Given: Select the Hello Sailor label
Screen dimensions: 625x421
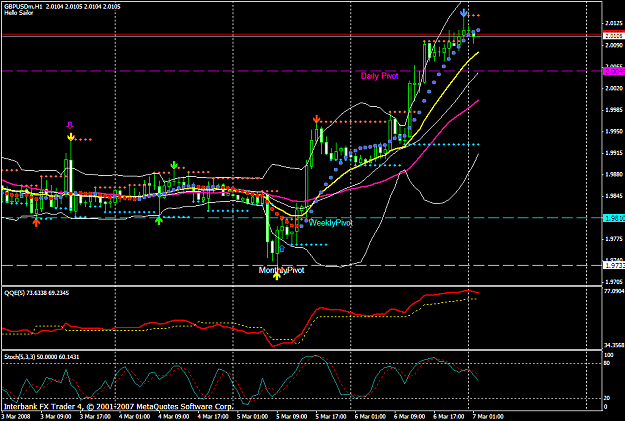Looking at the screenshot, I should coord(18,13).
